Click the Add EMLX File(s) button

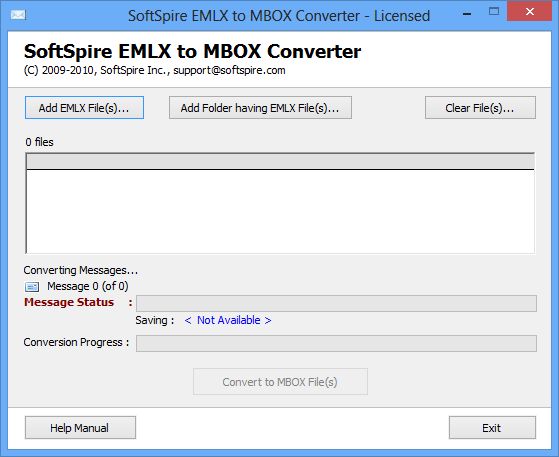coord(84,107)
